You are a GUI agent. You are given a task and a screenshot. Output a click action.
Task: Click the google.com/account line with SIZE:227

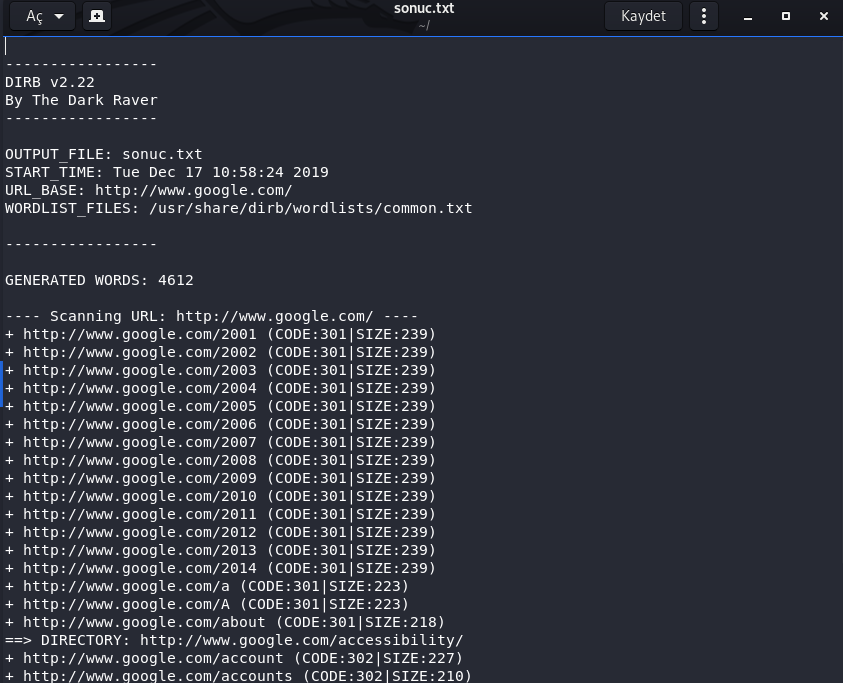tap(234, 659)
